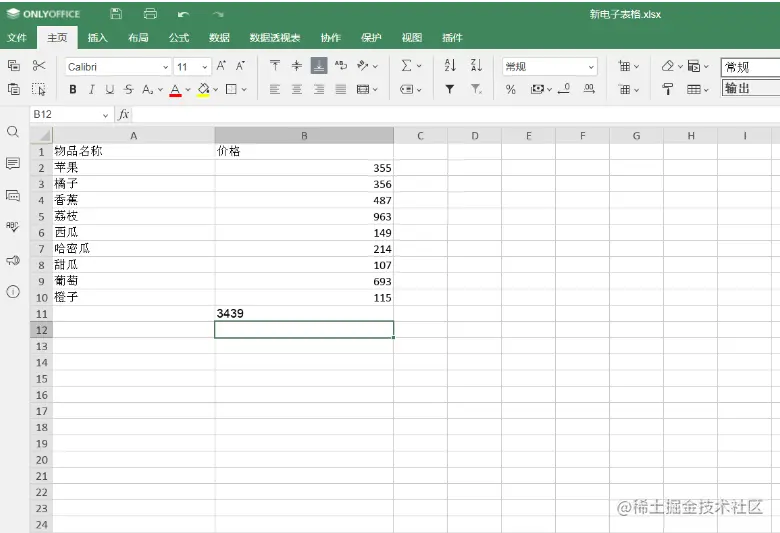Switch to the 数据 tab
Image resolution: width=780 pixels, height=533 pixels.
[219, 38]
